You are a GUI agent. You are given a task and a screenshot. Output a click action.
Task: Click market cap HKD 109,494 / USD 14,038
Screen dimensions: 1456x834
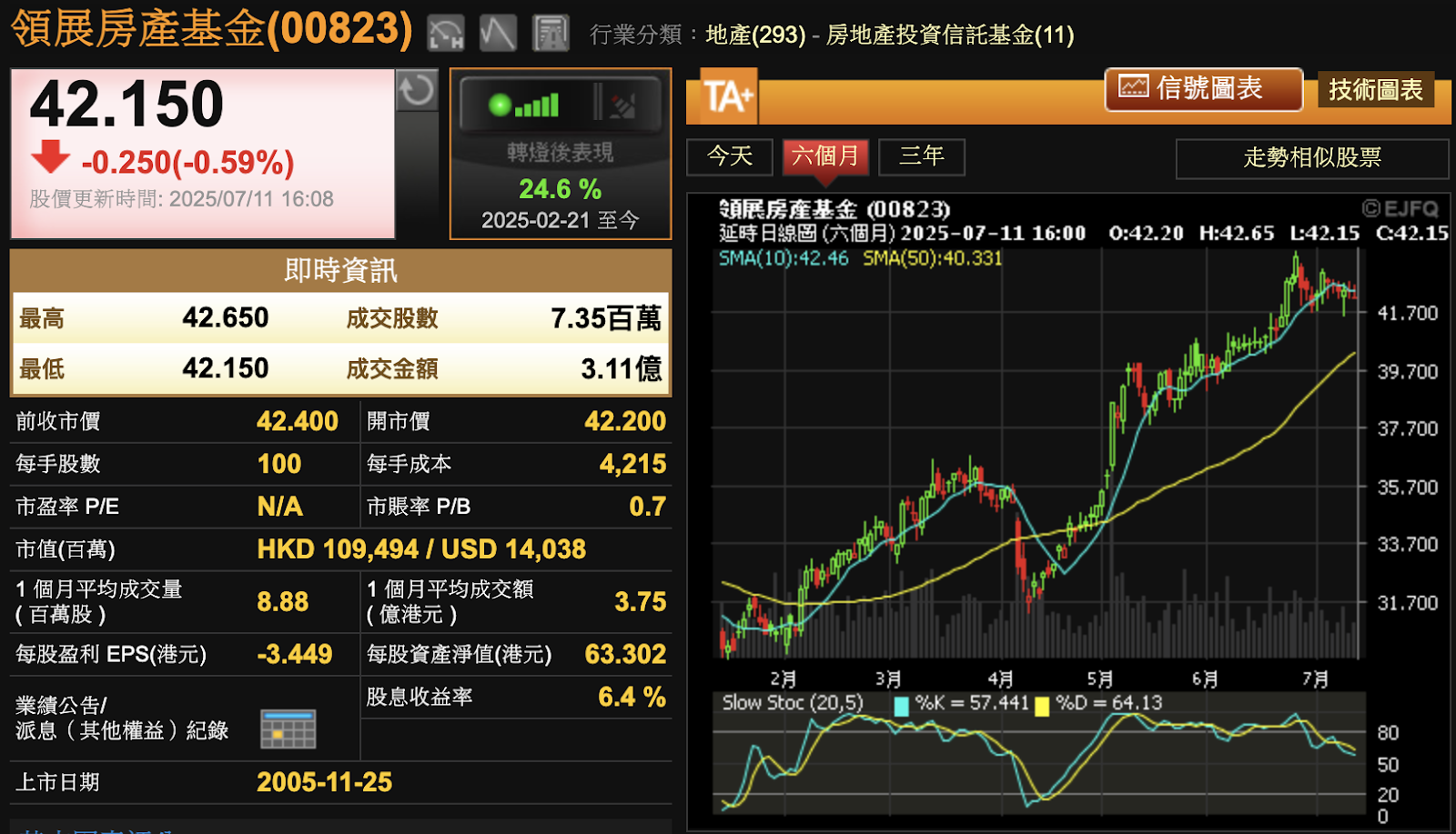click(x=421, y=549)
